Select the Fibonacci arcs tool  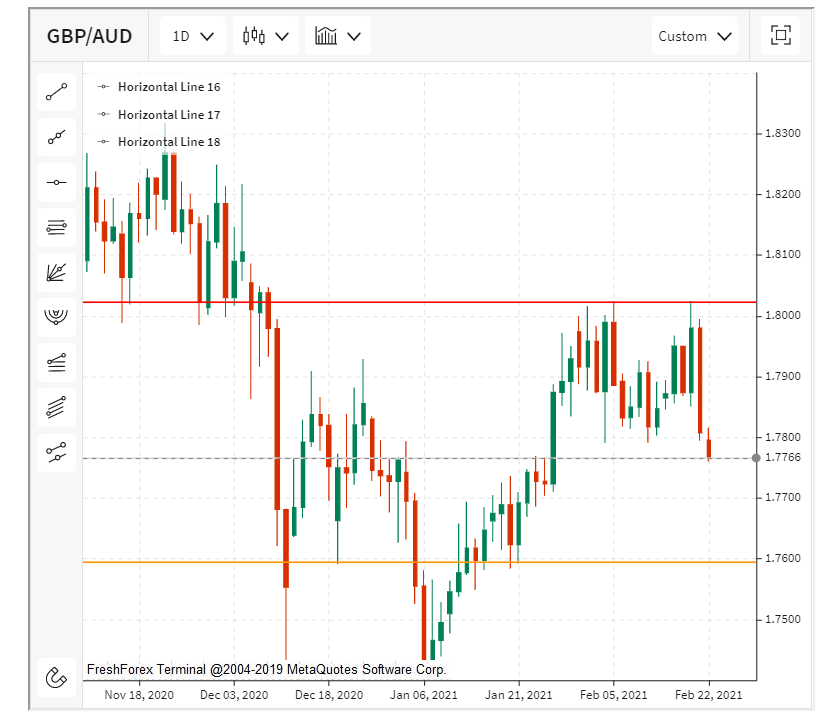[x=56, y=318]
